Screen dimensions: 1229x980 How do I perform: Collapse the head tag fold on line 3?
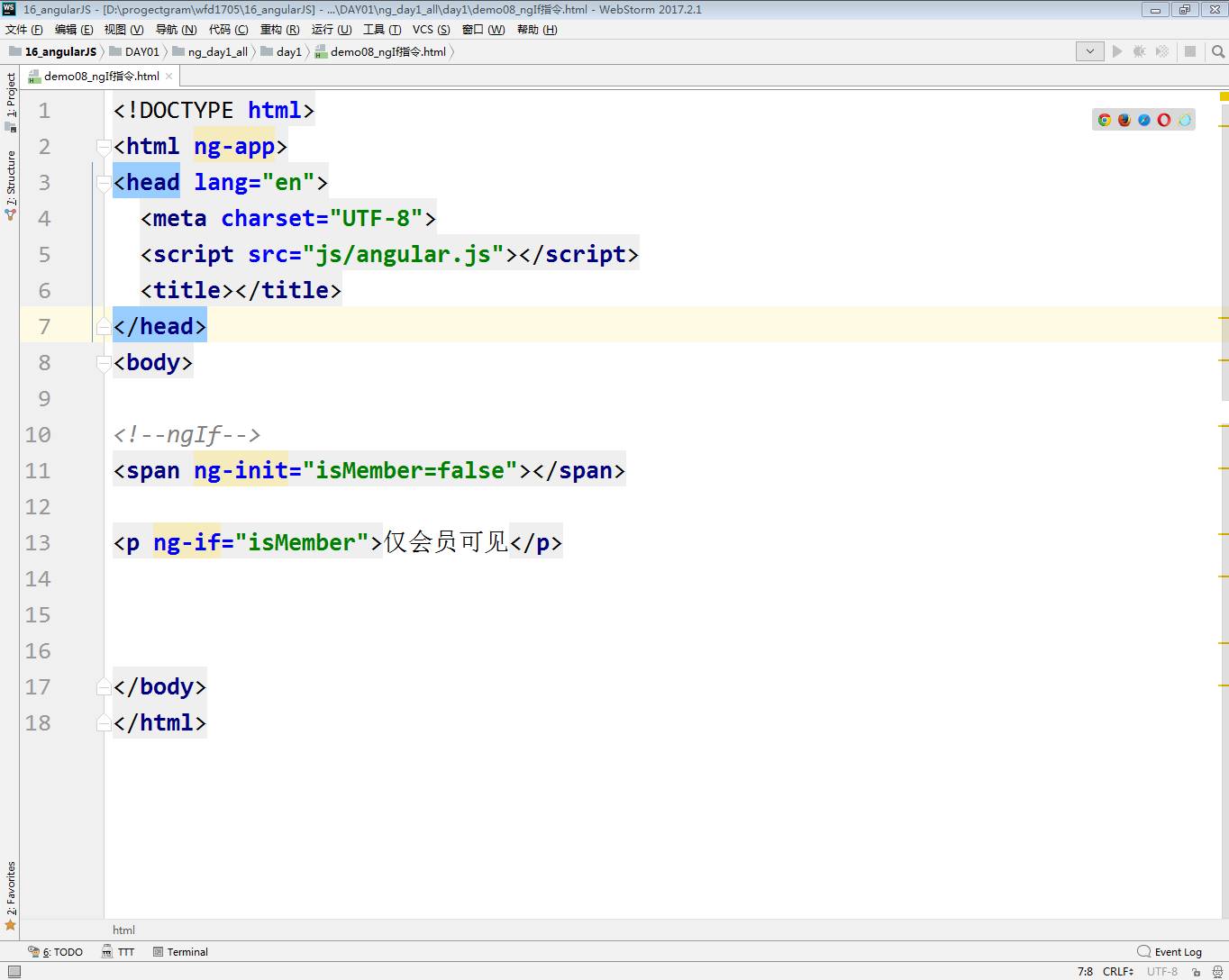[104, 183]
